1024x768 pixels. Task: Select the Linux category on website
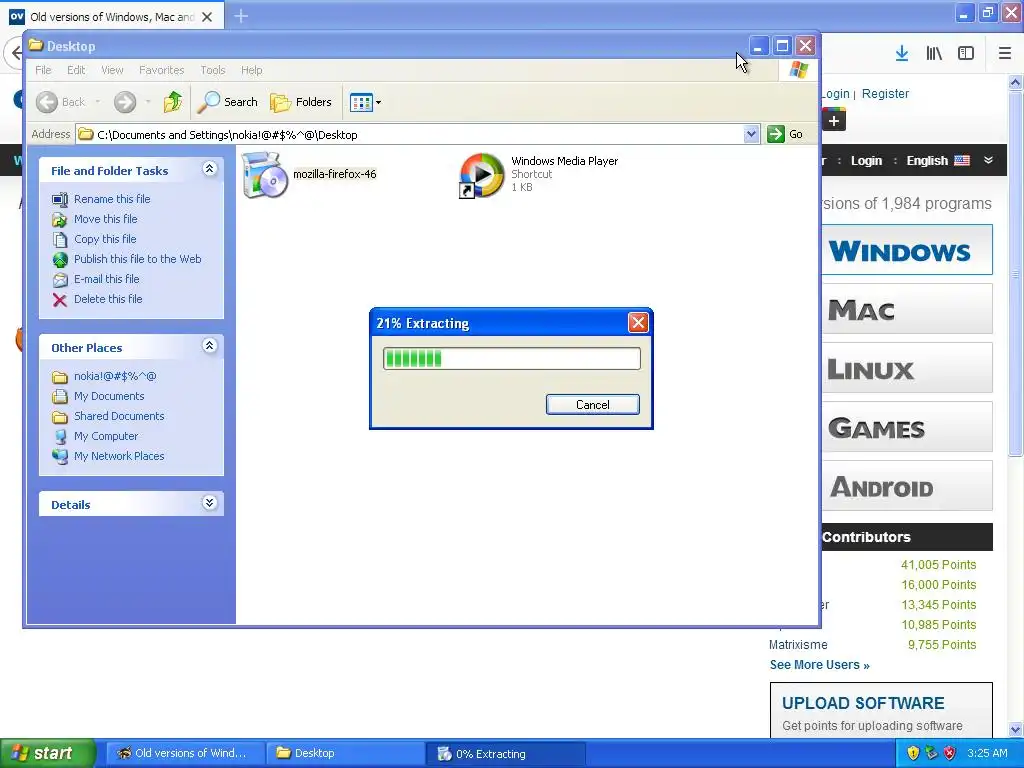point(906,368)
